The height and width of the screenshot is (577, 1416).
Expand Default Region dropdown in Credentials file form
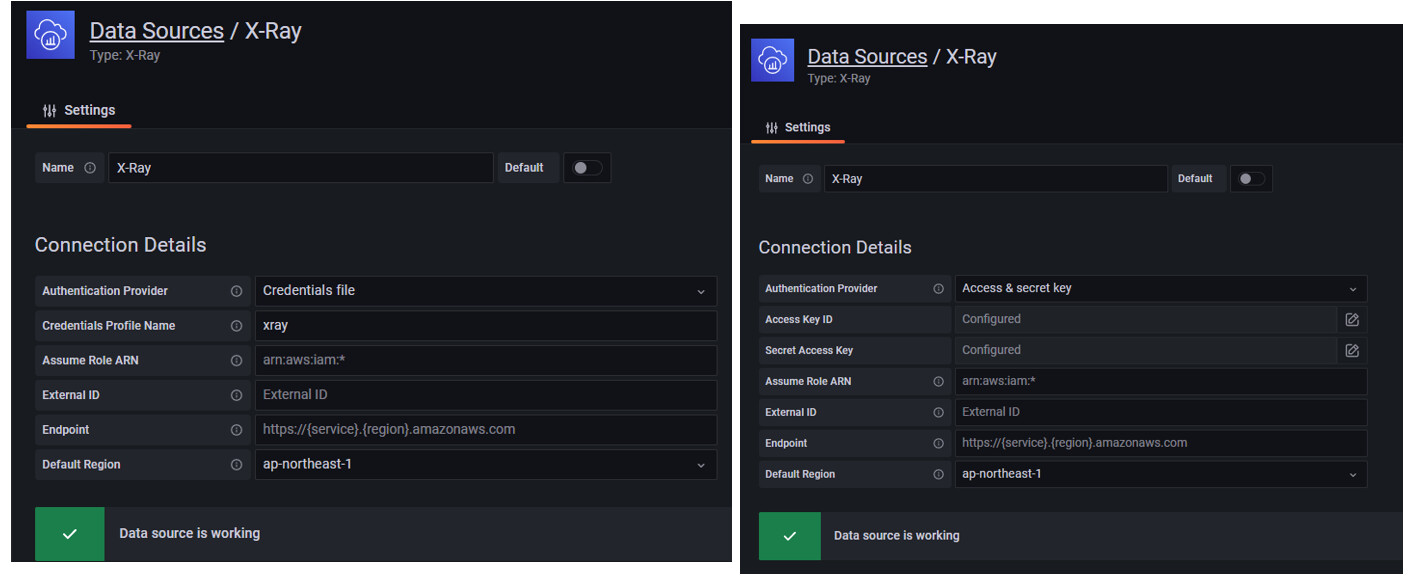pos(486,465)
